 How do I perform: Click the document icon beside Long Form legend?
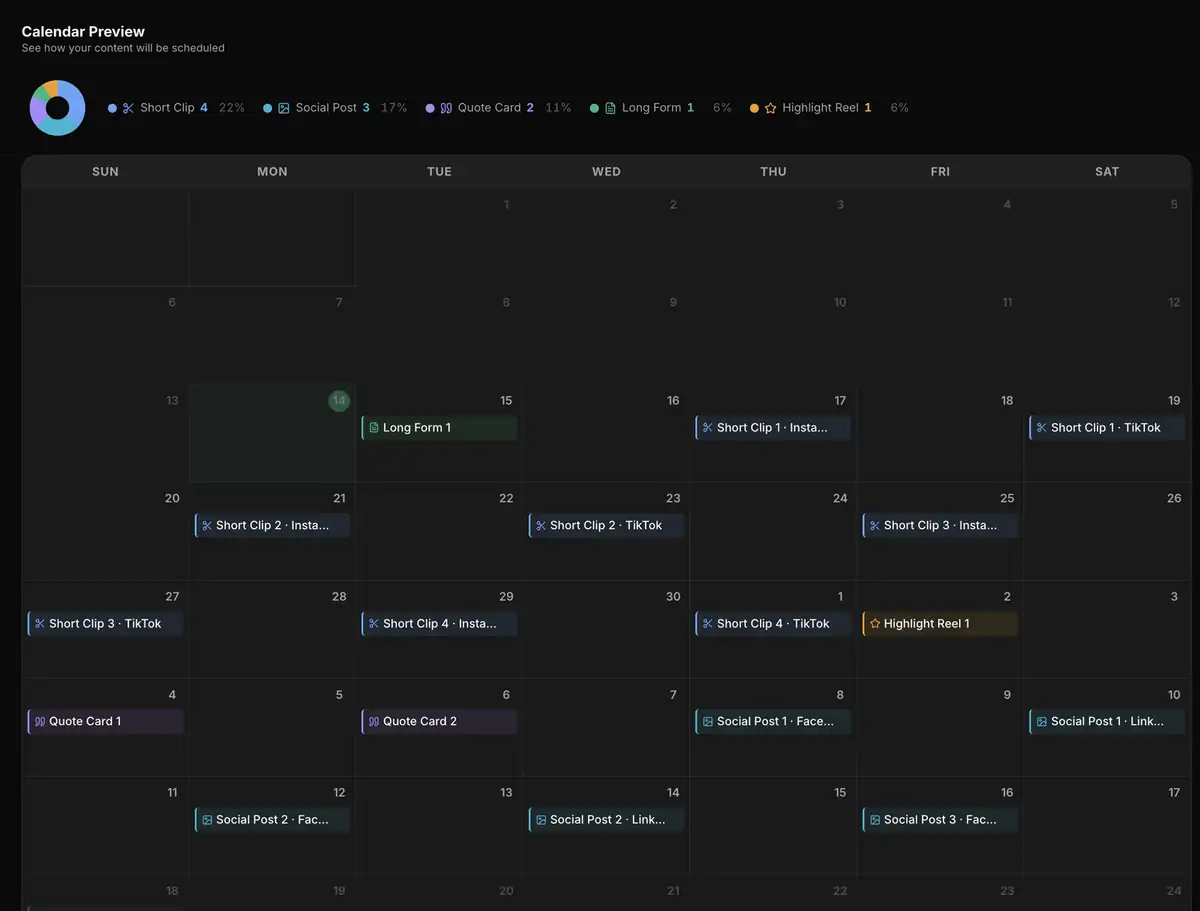(610, 108)
